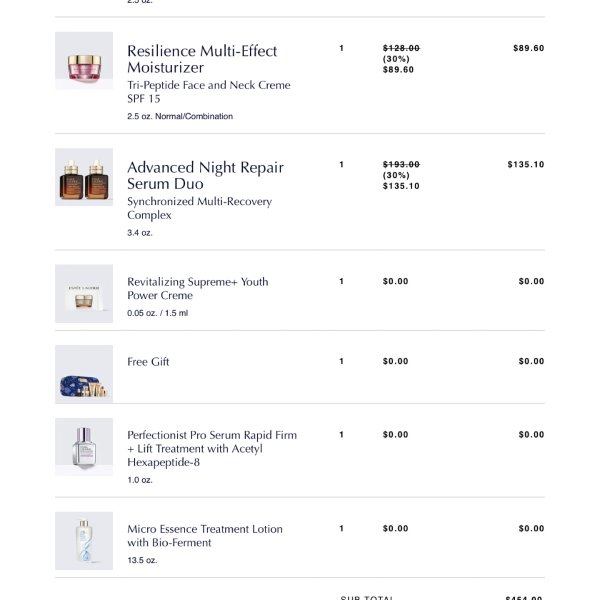Click the Resilience Multi-Effect Moisturizer title
Viewport: 600px width, 600px height.
202,59
